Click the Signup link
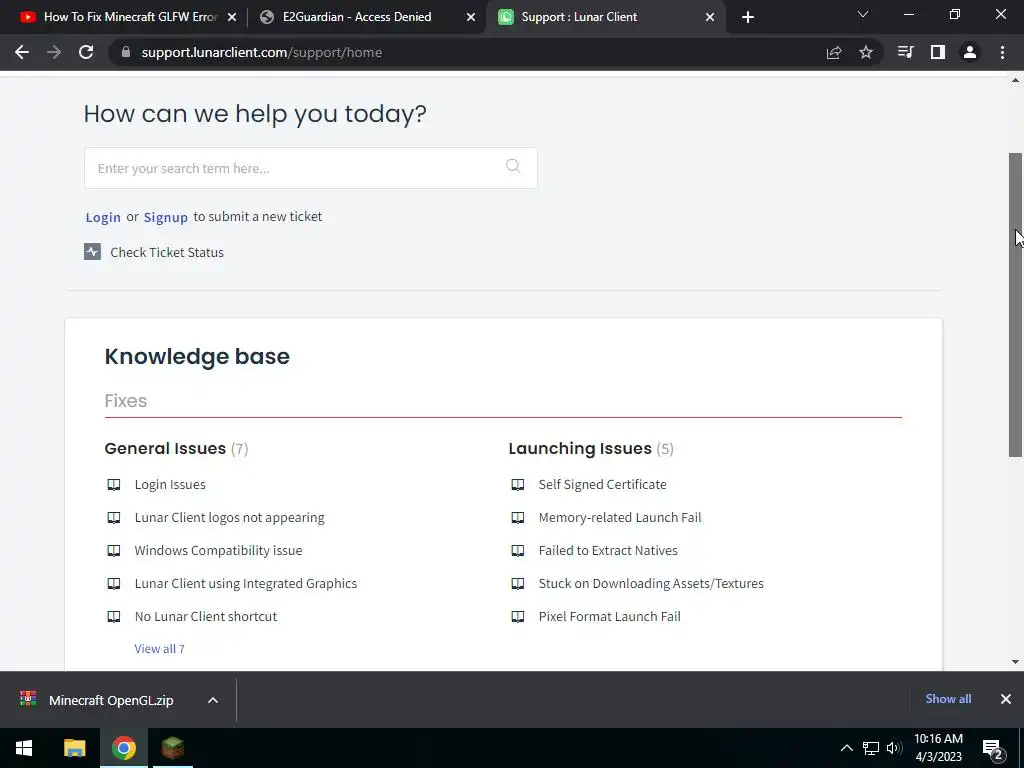This screenshot has height=768, width=1024. pos(166,217)
